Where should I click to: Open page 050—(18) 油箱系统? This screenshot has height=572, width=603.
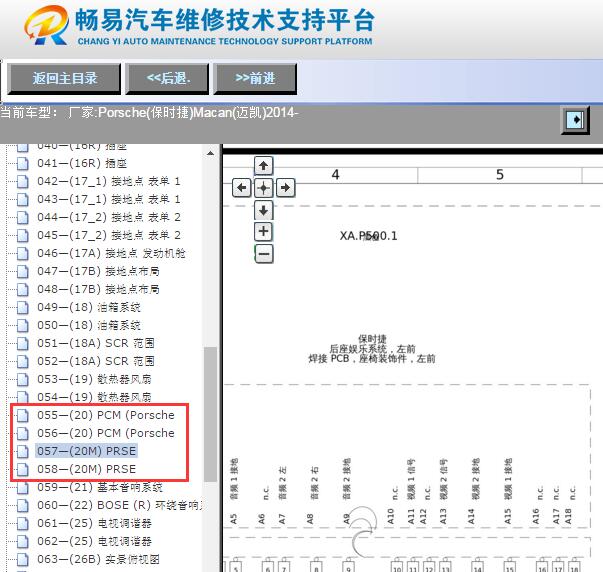tap(89, 325)
